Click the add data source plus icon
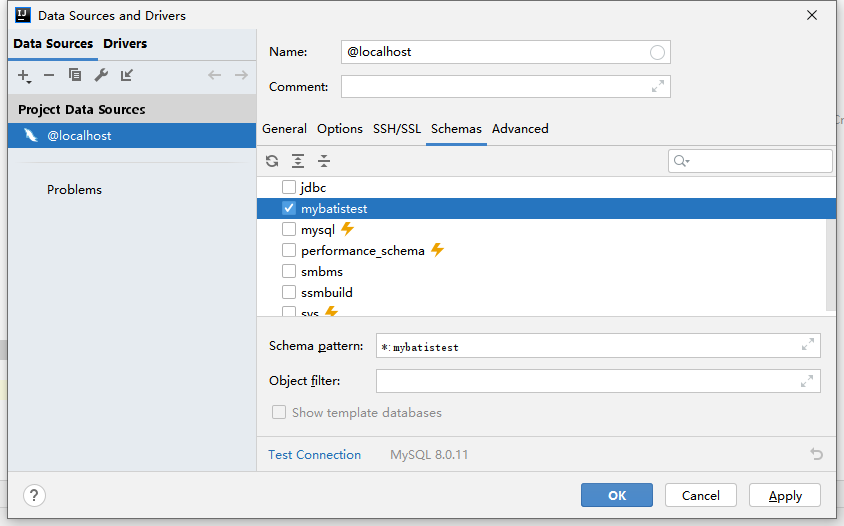The width and height of the screenshot is (844, 526). click(24, 75)
